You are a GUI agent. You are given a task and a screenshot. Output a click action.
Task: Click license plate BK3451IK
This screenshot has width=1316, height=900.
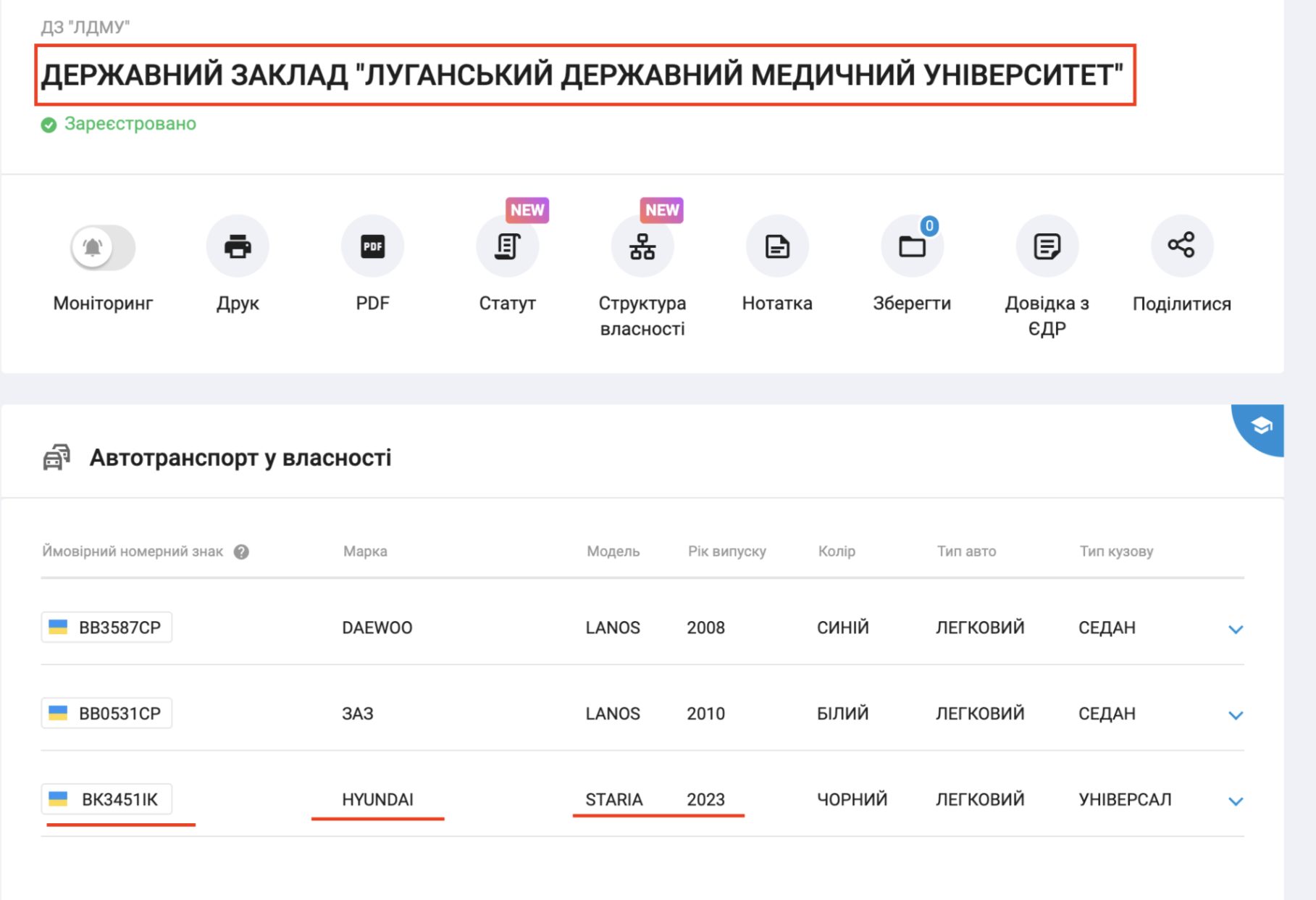tap(106, 799)
